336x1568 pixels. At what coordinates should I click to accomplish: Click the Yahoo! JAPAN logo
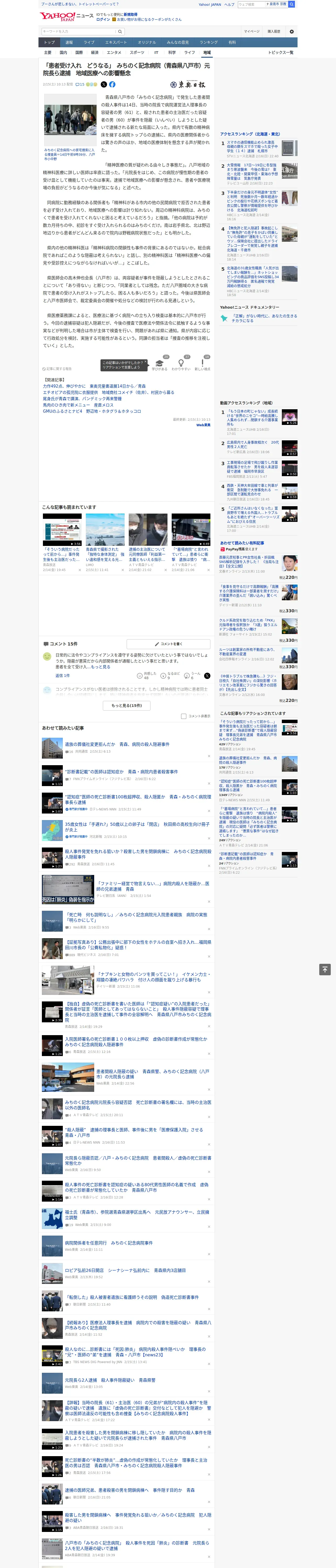click(58, 16)
